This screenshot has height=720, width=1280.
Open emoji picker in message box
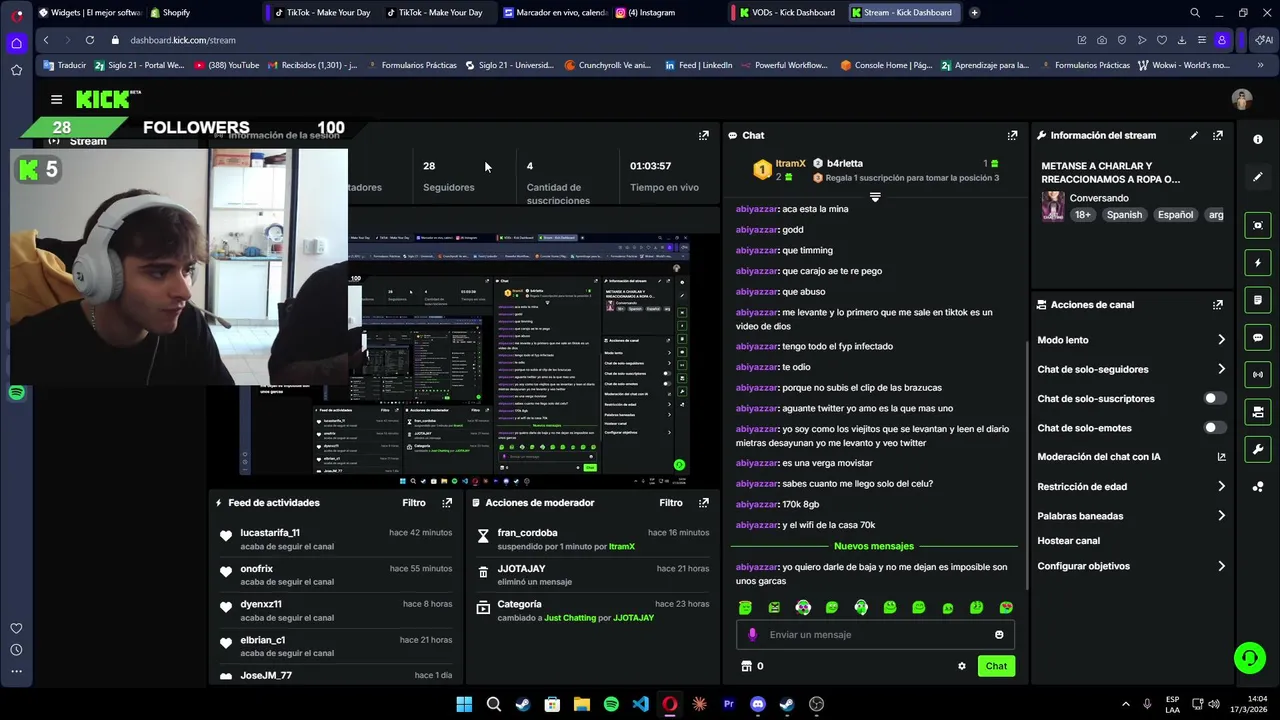click(999, 634)
